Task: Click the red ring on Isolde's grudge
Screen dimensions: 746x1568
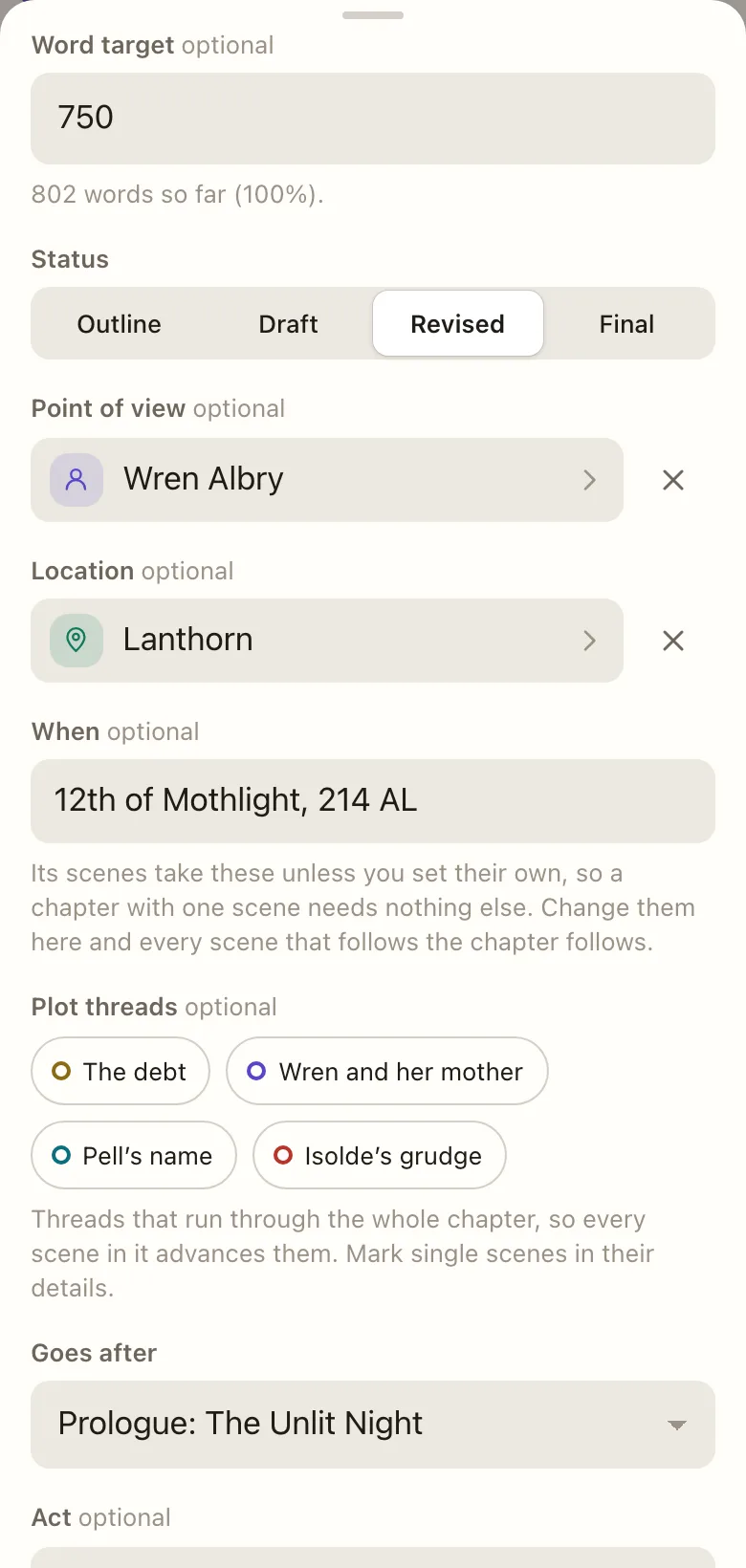Action: 283,1155
